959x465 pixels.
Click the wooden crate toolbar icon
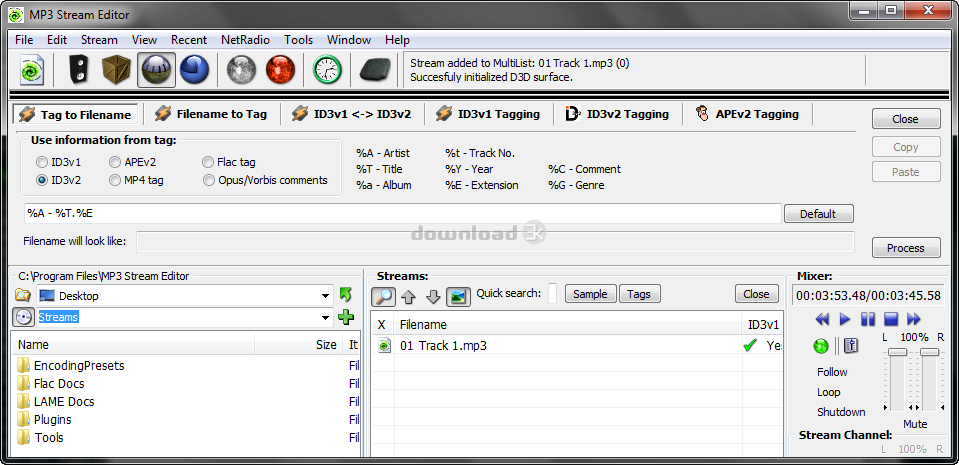(116, 70)
